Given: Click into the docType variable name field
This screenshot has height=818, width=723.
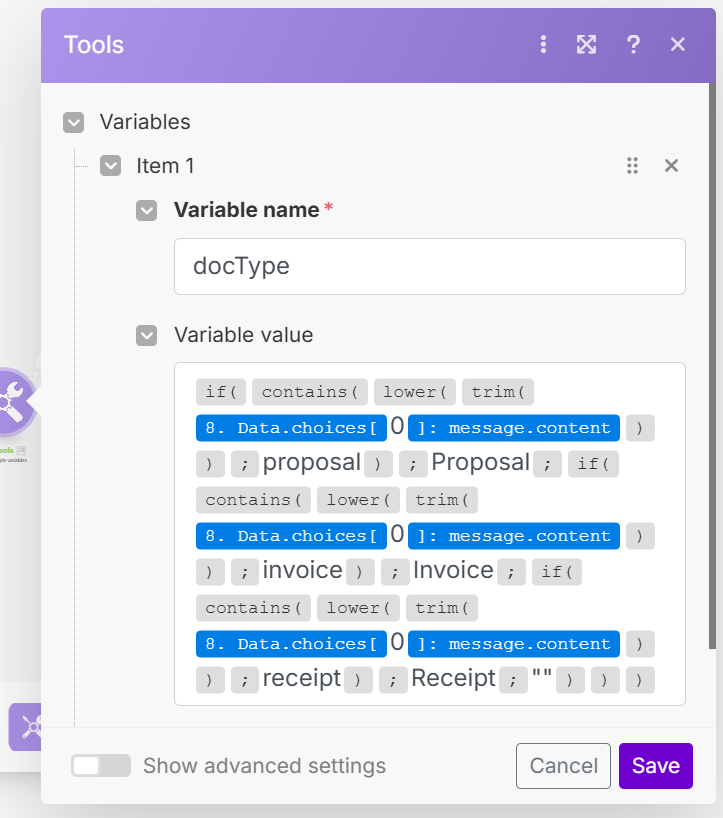Looking at the screenshot, I should (429, 266).
